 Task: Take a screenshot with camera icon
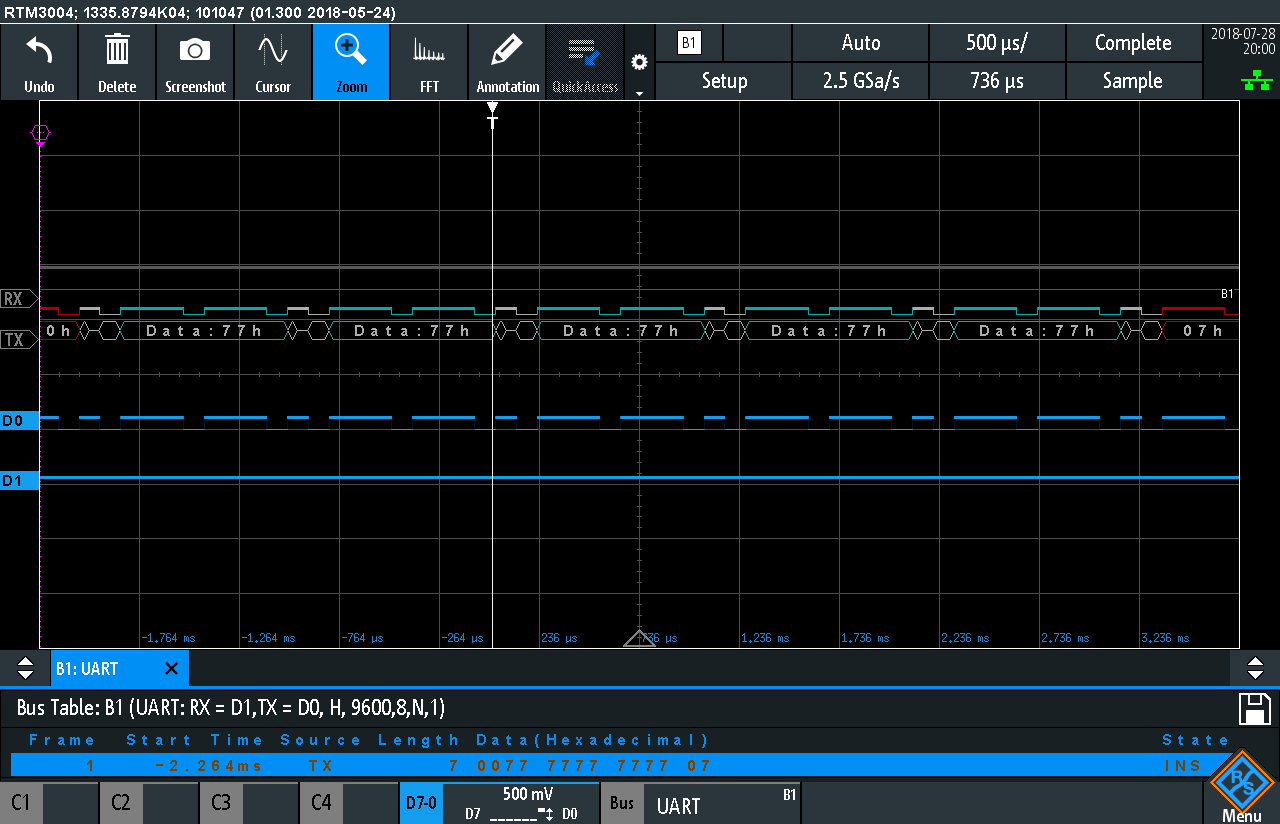tap(195, 62)
